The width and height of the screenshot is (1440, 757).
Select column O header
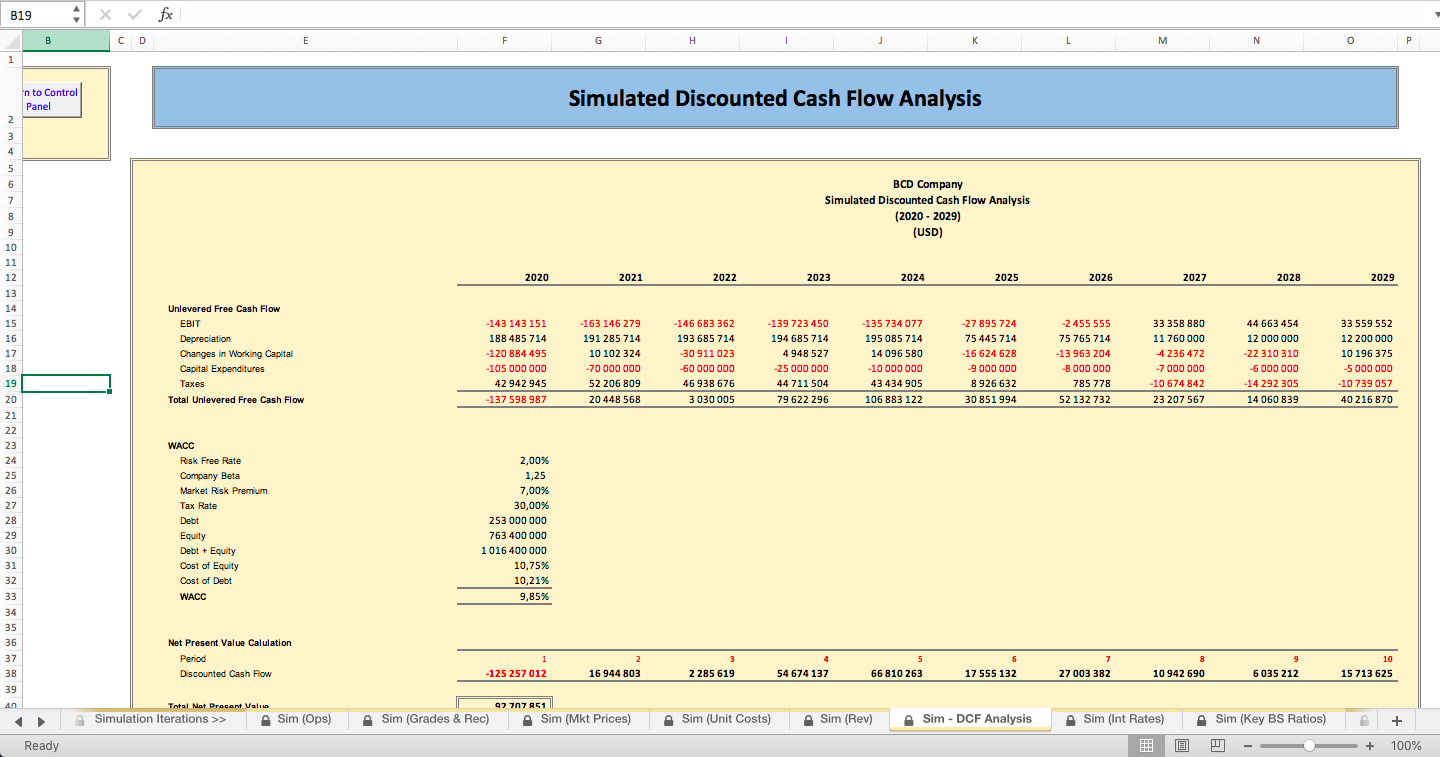click(1350, 41)
